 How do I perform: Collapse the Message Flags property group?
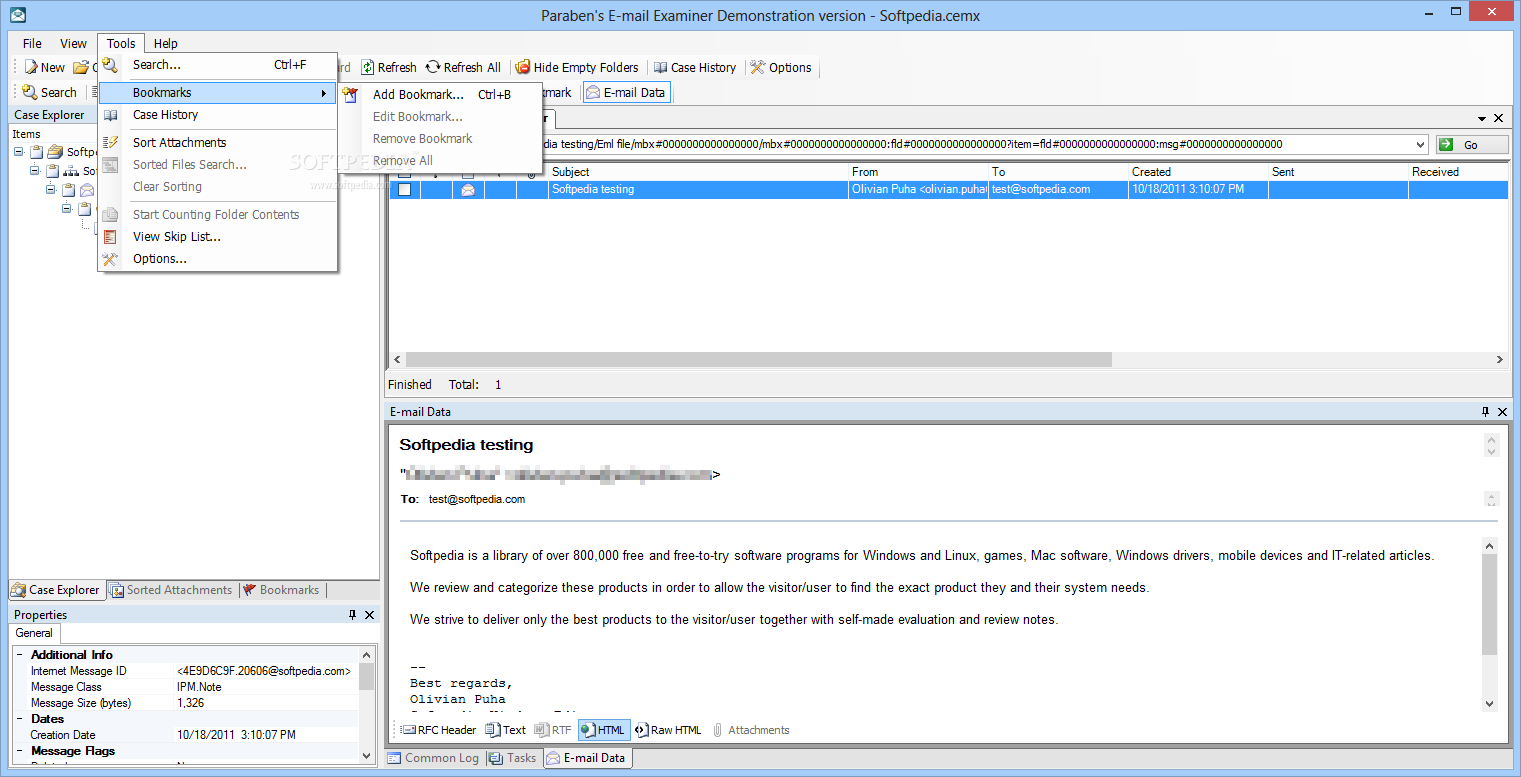click(19, 751)
